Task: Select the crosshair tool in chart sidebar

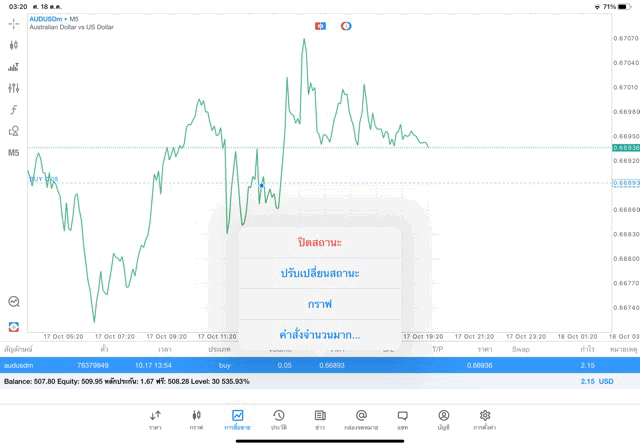Action: (13, 23)
